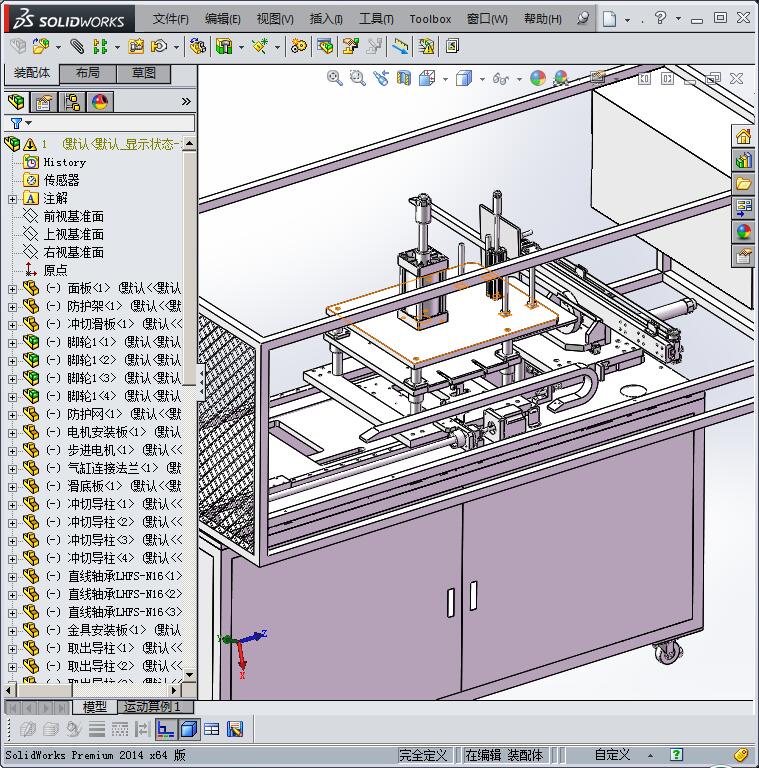
Task: Open the Custom Properties task pane icon
Action: pyautogui.click(x=743, y=256)
